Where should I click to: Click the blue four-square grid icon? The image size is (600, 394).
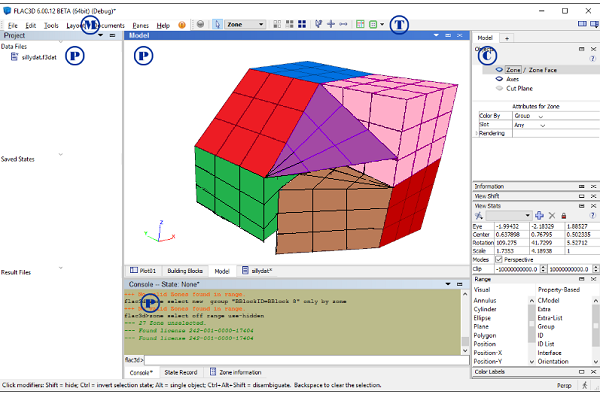click(302, 24)
